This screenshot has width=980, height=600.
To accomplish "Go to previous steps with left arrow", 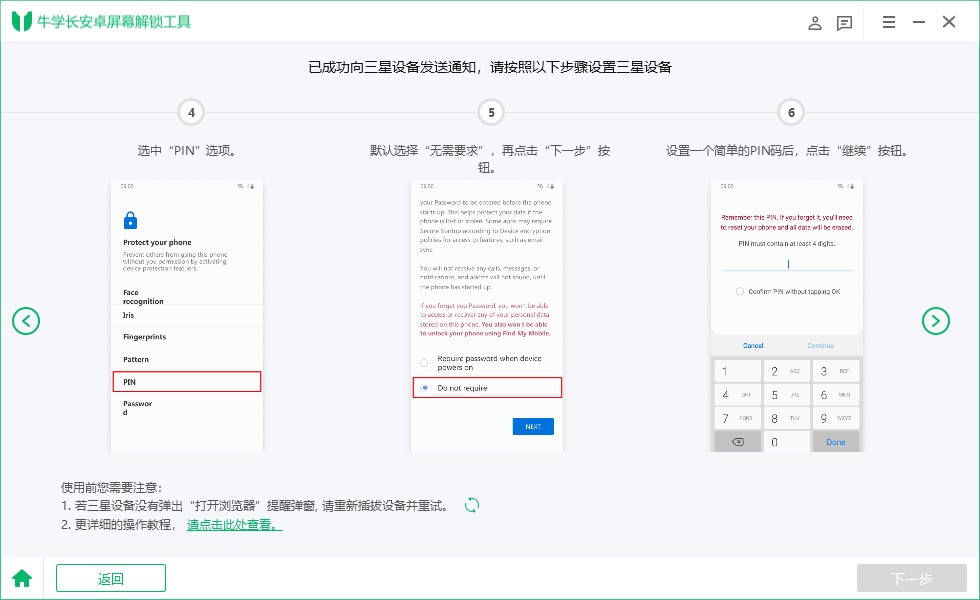I will pos(26,321).
